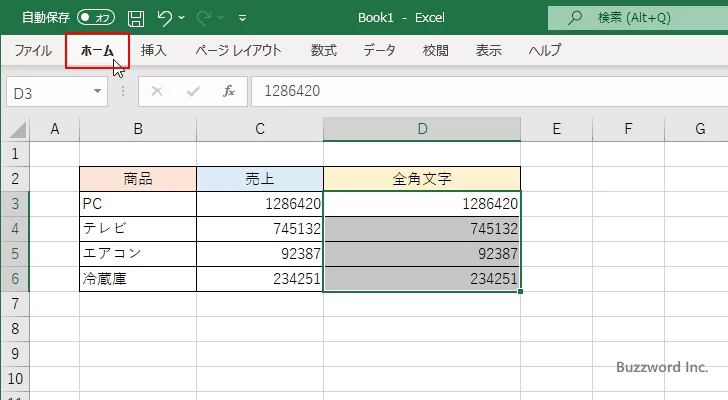Click the Select All corner triangle
The image size is (728, 400).
tap(17, 130)
